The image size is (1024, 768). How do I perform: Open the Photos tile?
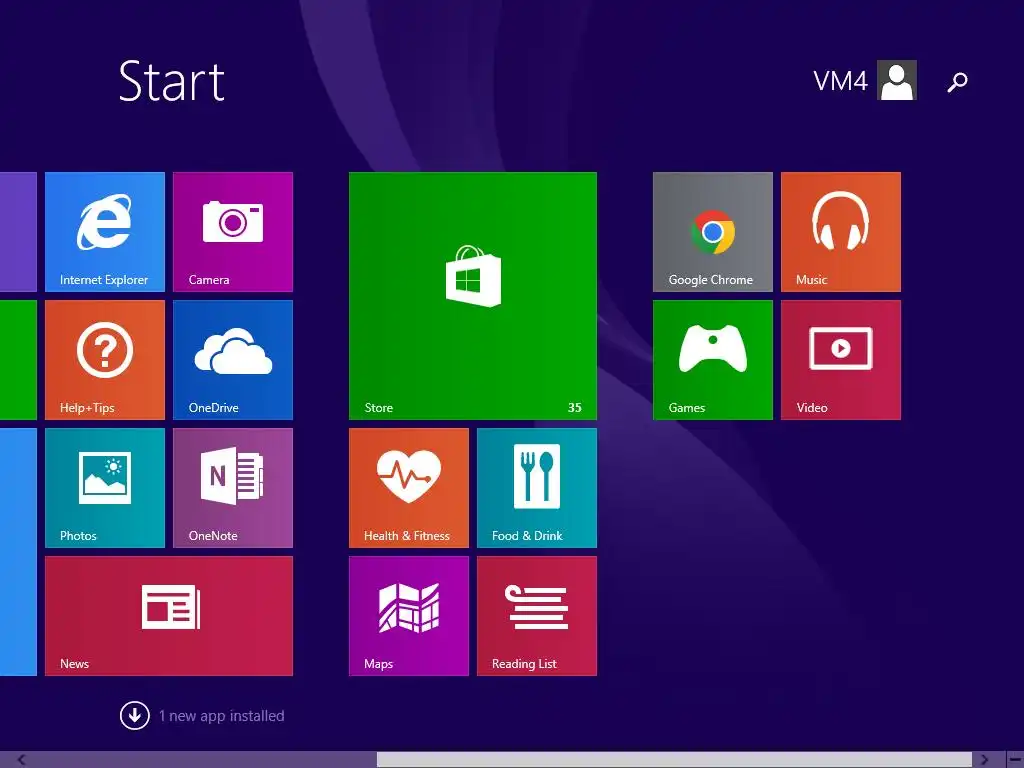104,488
